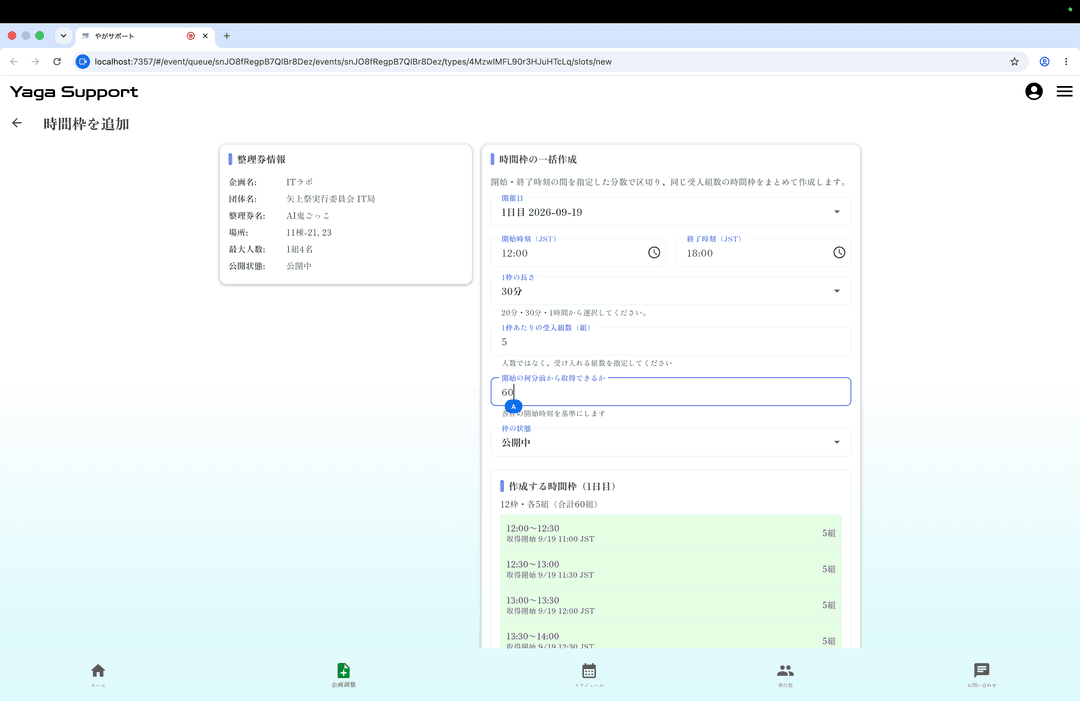The image size is (1080, 701).
Task: Open the Chrome three-dot menu
Action: (1066, 61)
